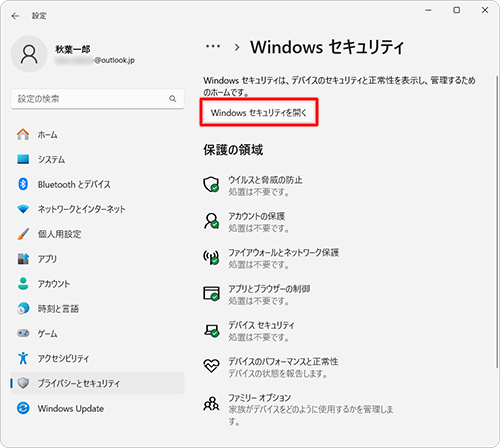This screenshot has width=500, height=448.
Task: Select システム in sidebar
Action: tap(97, 159)
